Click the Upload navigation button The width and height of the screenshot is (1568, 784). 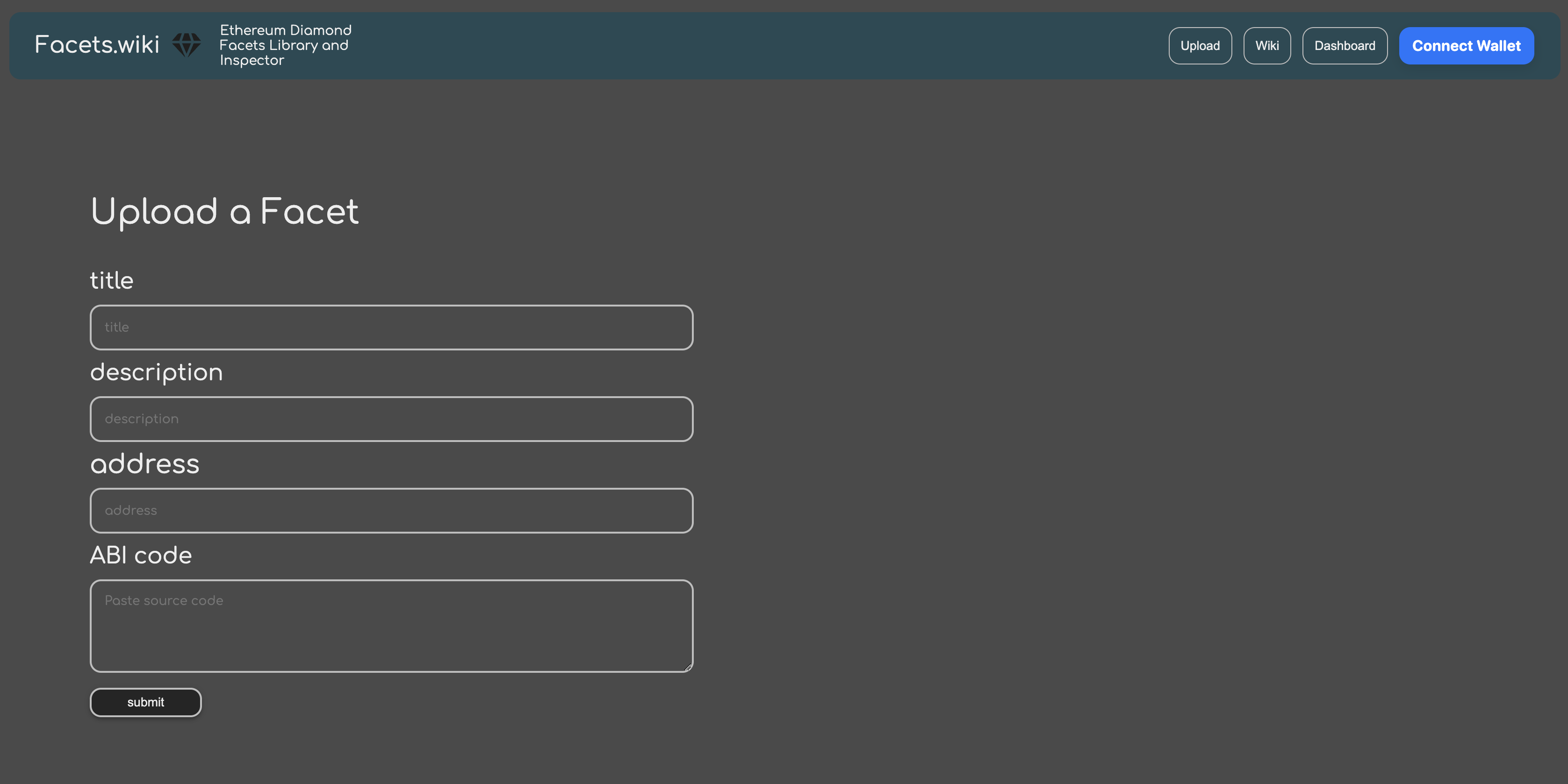point(1200,45)
